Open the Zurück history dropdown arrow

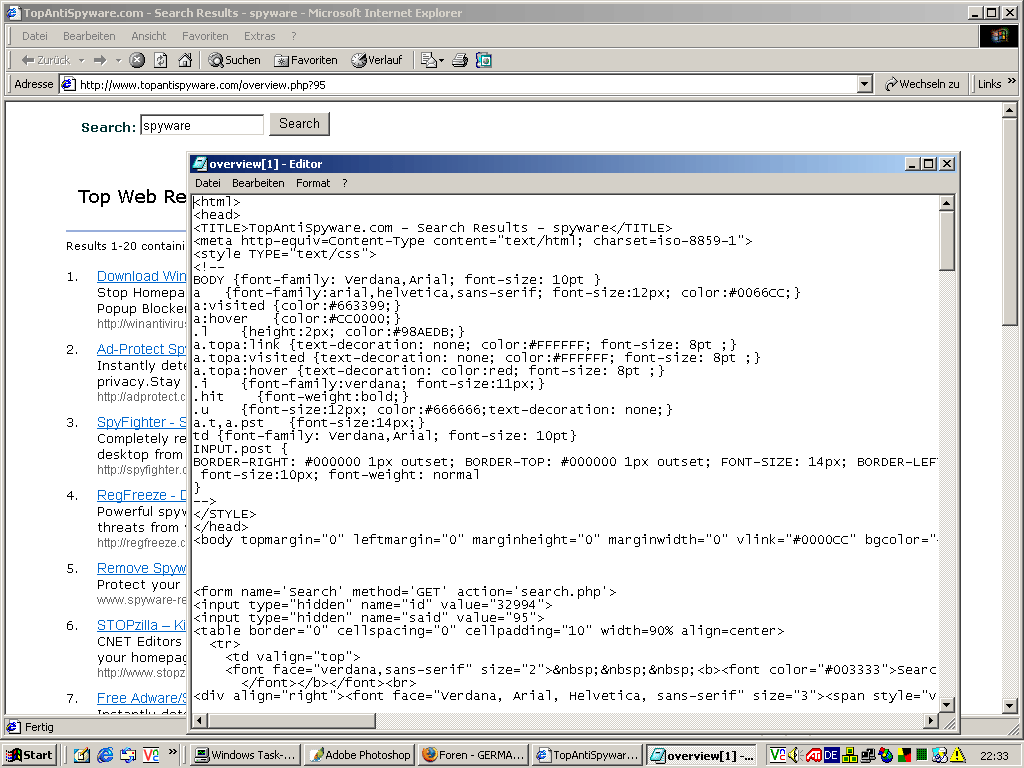[x=82, y=60]
